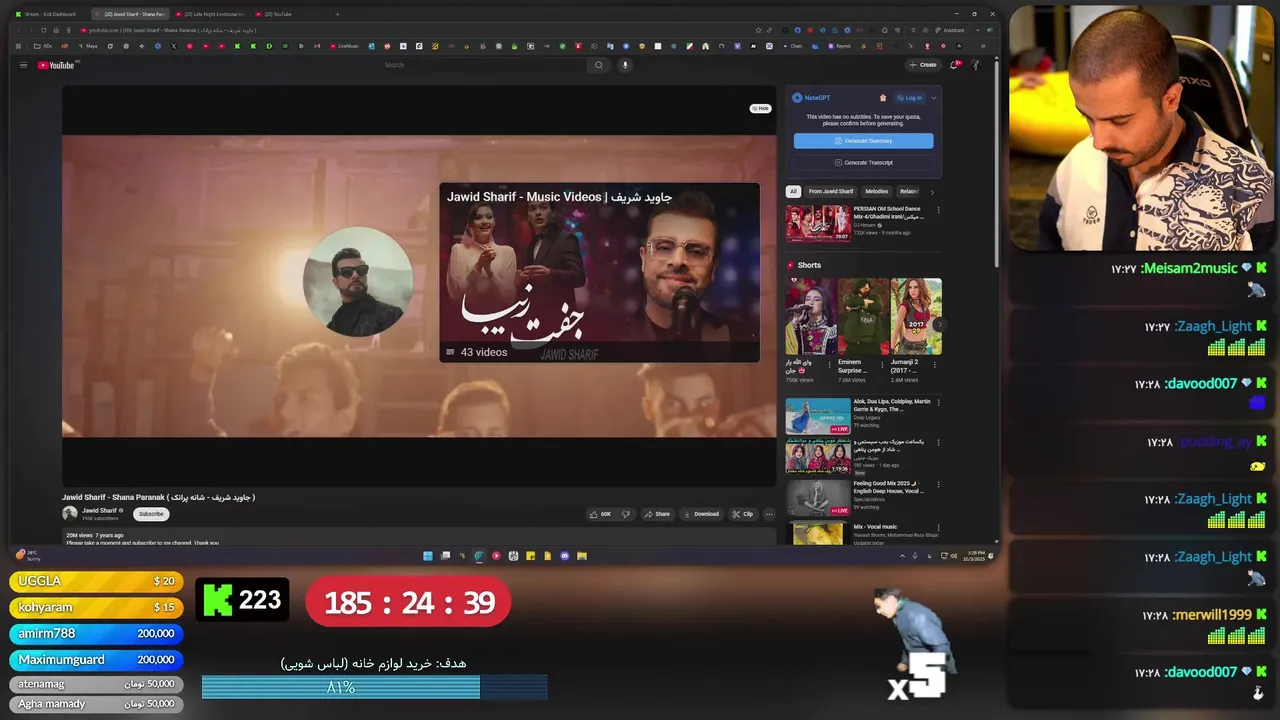
Task: Collapse the NoteGPT panel chevron
Action: (934, 98)
